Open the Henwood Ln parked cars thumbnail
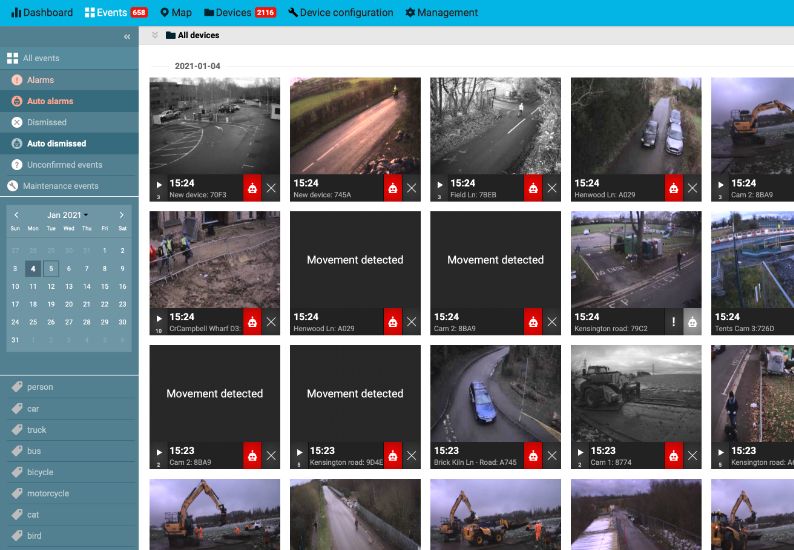The width and height of the screenshot is (794, 550). [x=636, y=126]
